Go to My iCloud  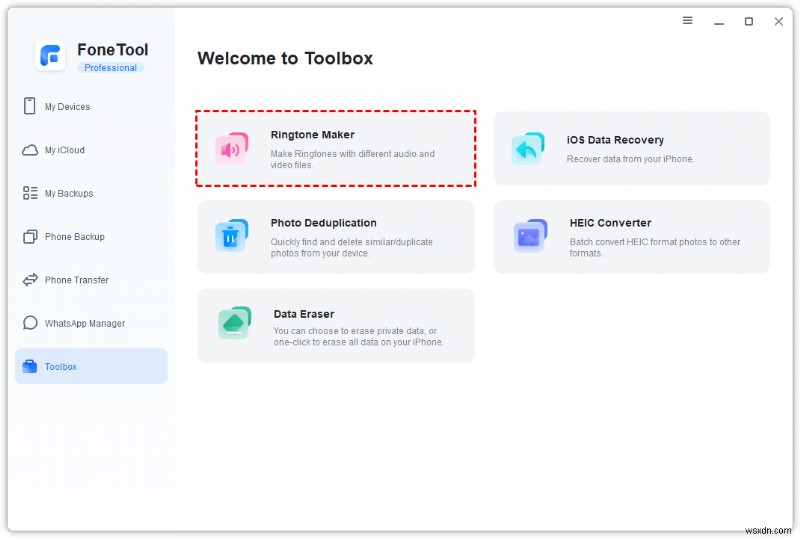pyautogui.click(x=91, y=150)
